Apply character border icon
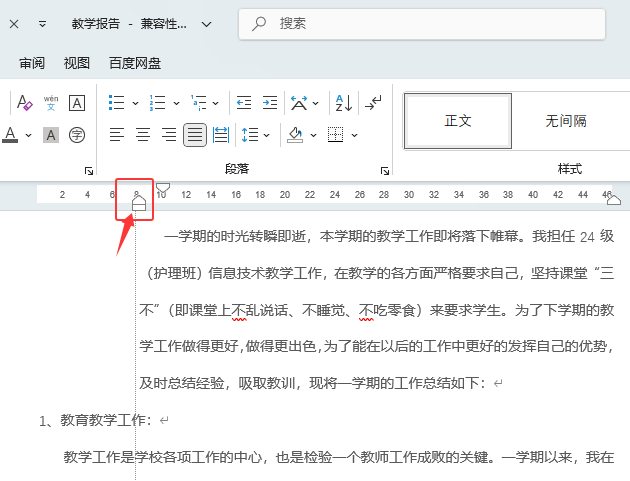 click(x=77, y=103)
